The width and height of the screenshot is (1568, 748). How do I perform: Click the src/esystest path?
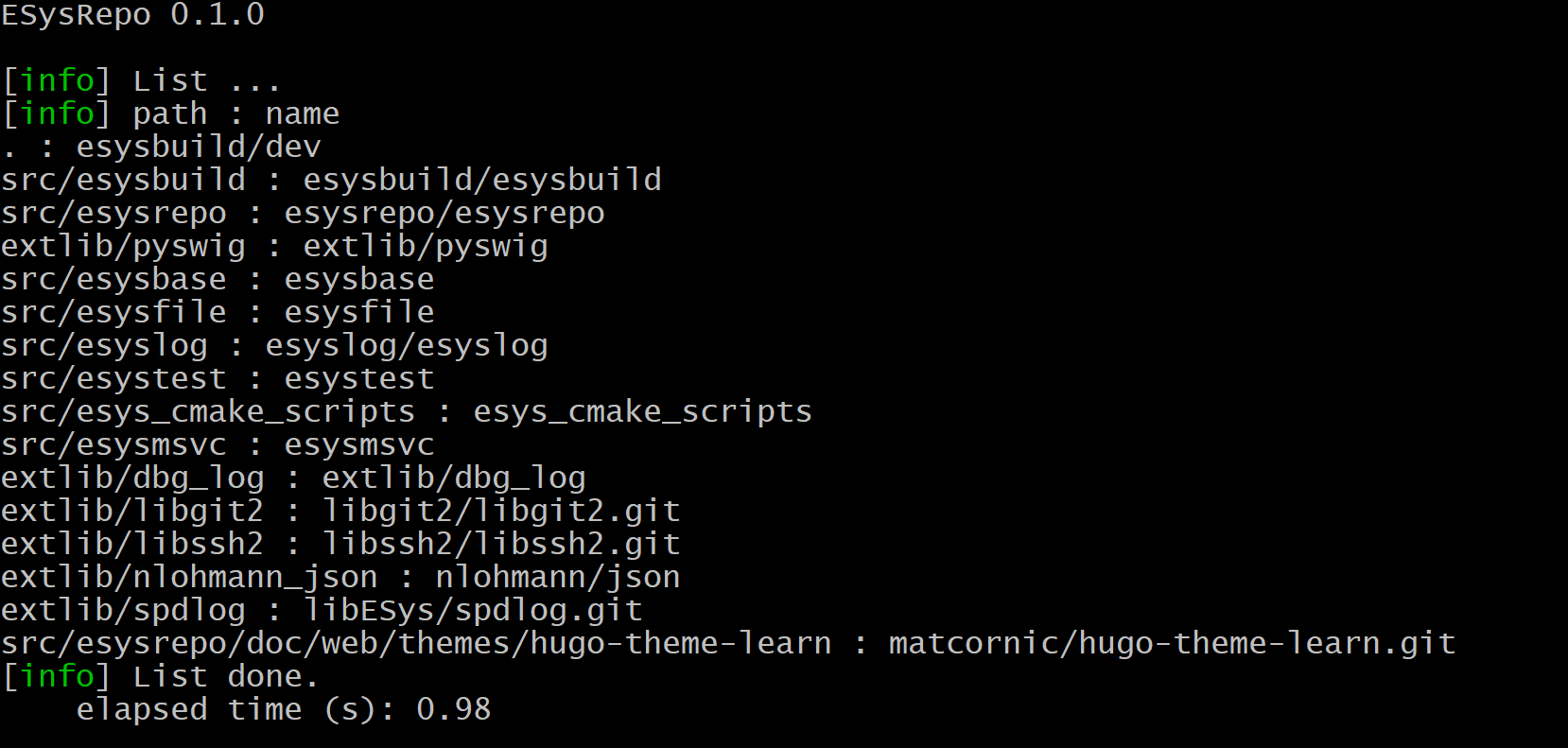(113, 379)
